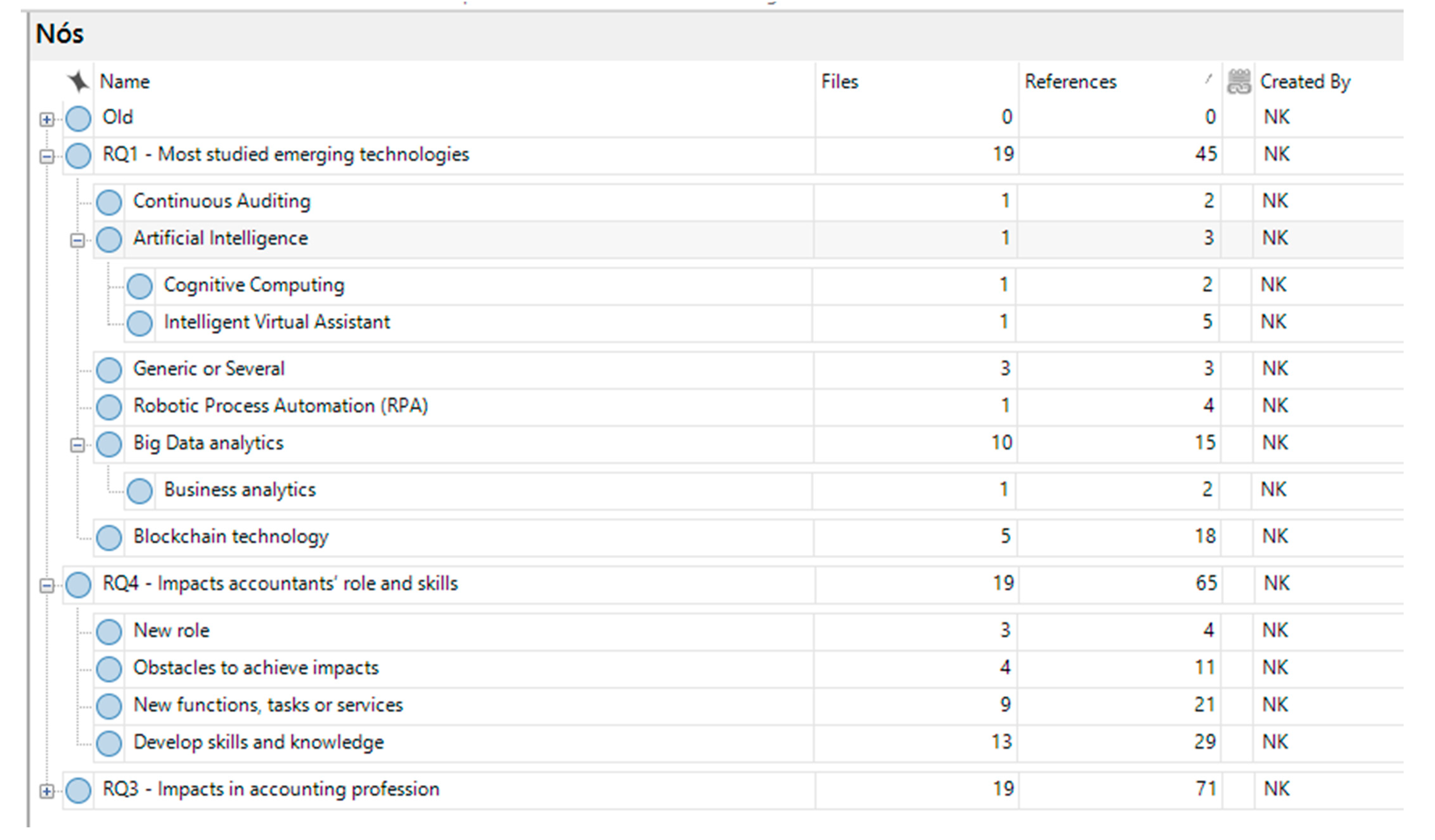
Task: Collapse RQ1 Most studied emerging technologies
Action: click(x=47, y=157)
